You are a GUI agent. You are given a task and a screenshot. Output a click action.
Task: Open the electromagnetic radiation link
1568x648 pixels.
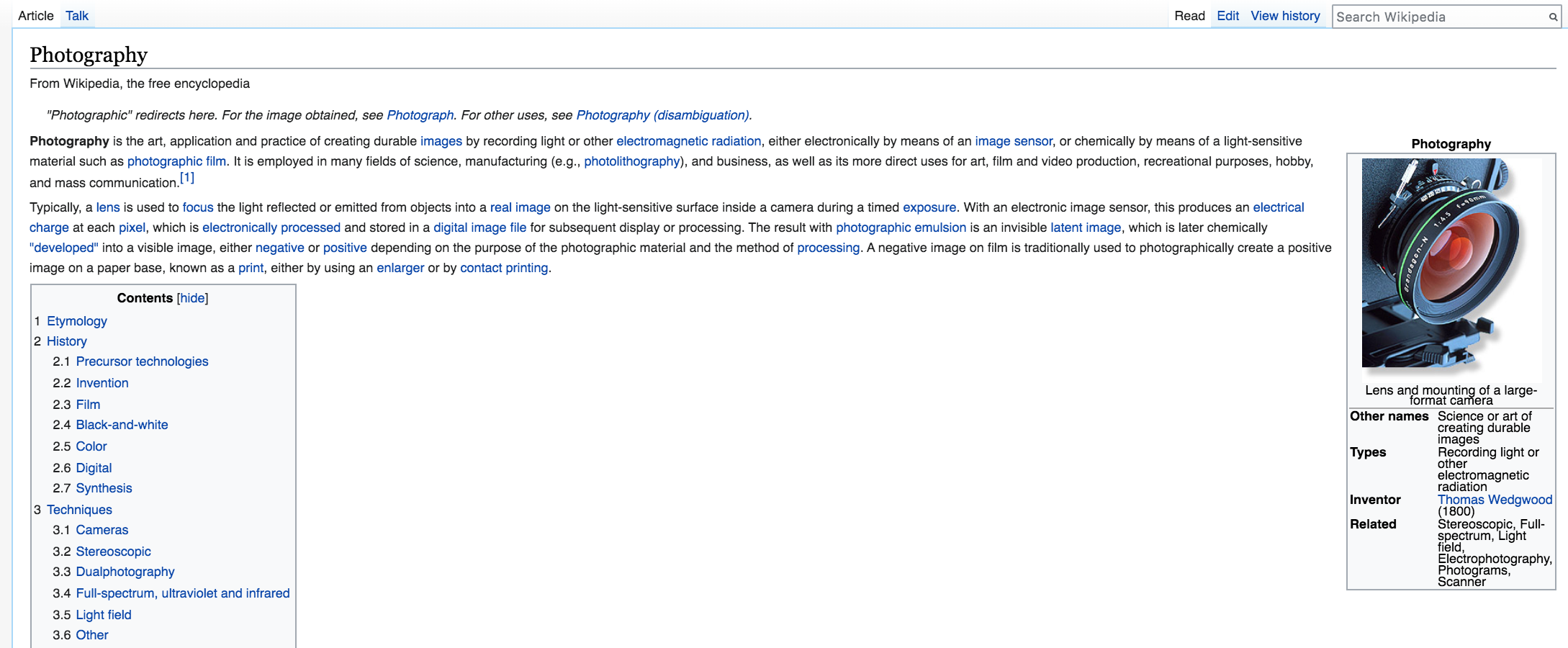(x=688, y=141)
